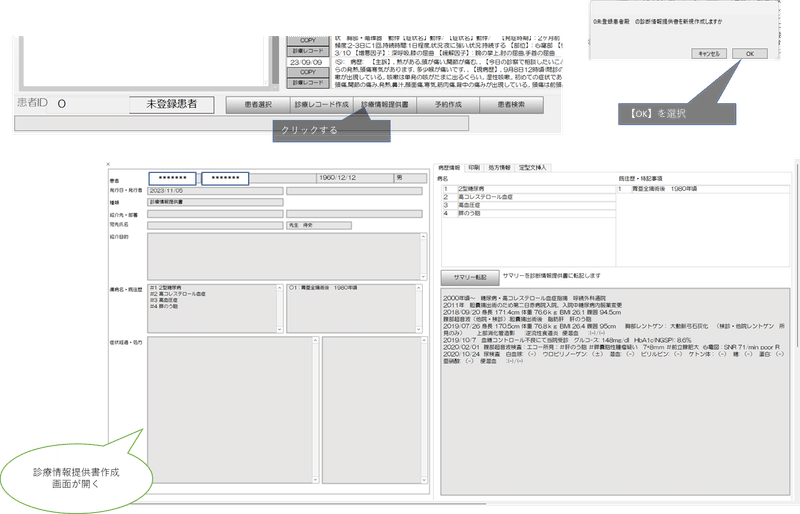Image resolution: width=800 pixels, height=514 pixels.
Task: Select row 1 2型糖尿病 in 病名 list
Action: click(x=529, y=189)
